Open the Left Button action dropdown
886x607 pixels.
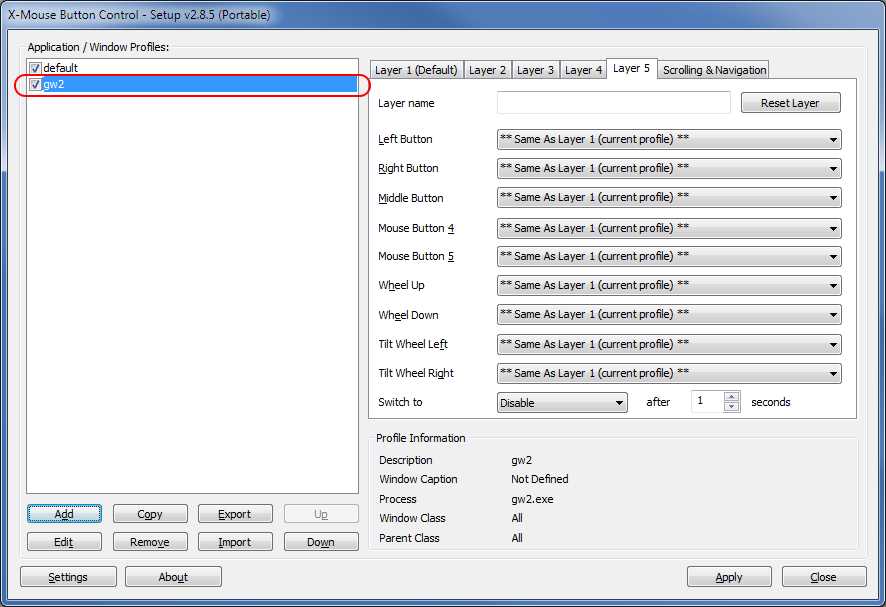(x=668, y=140)
